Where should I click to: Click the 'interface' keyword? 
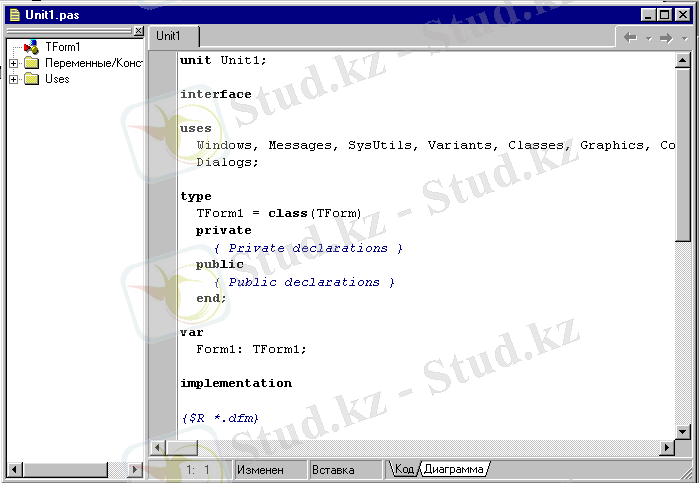pos(216,94)
